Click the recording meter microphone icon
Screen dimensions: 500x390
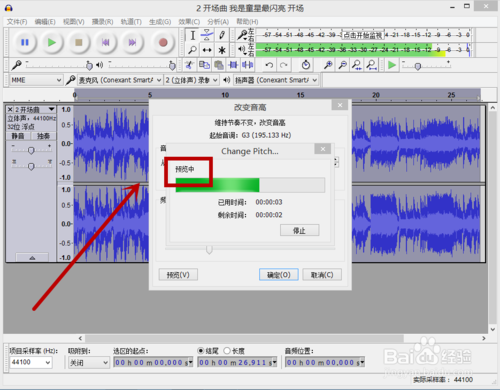(242, 35)
